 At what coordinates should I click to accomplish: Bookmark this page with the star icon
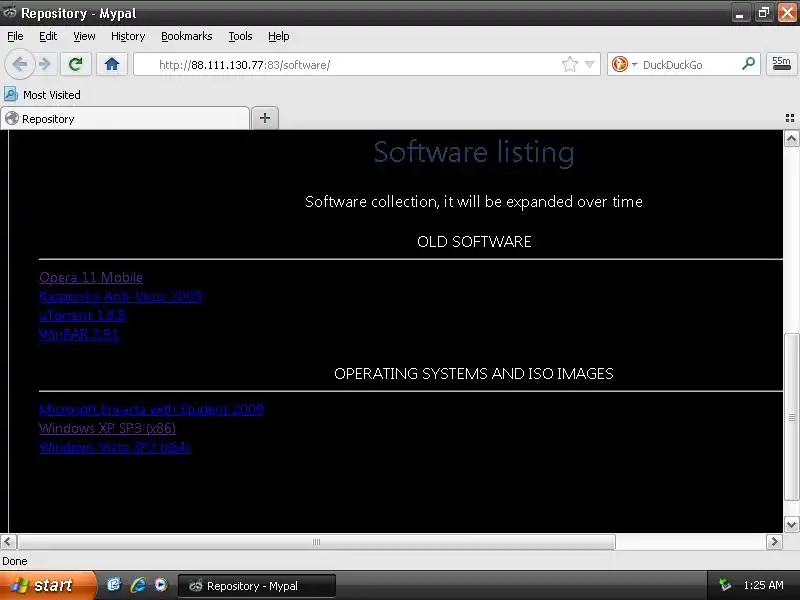(569, 64)
